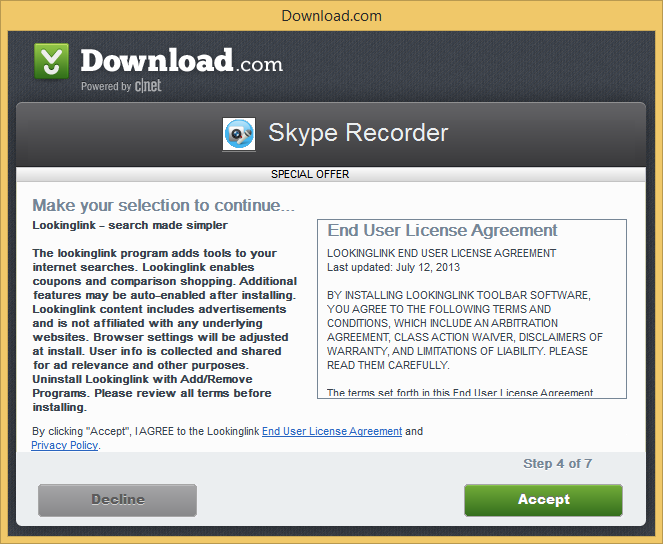663x544 pixels.
Task: Click the green Download.com arrow logo icon
Action: 51,61
